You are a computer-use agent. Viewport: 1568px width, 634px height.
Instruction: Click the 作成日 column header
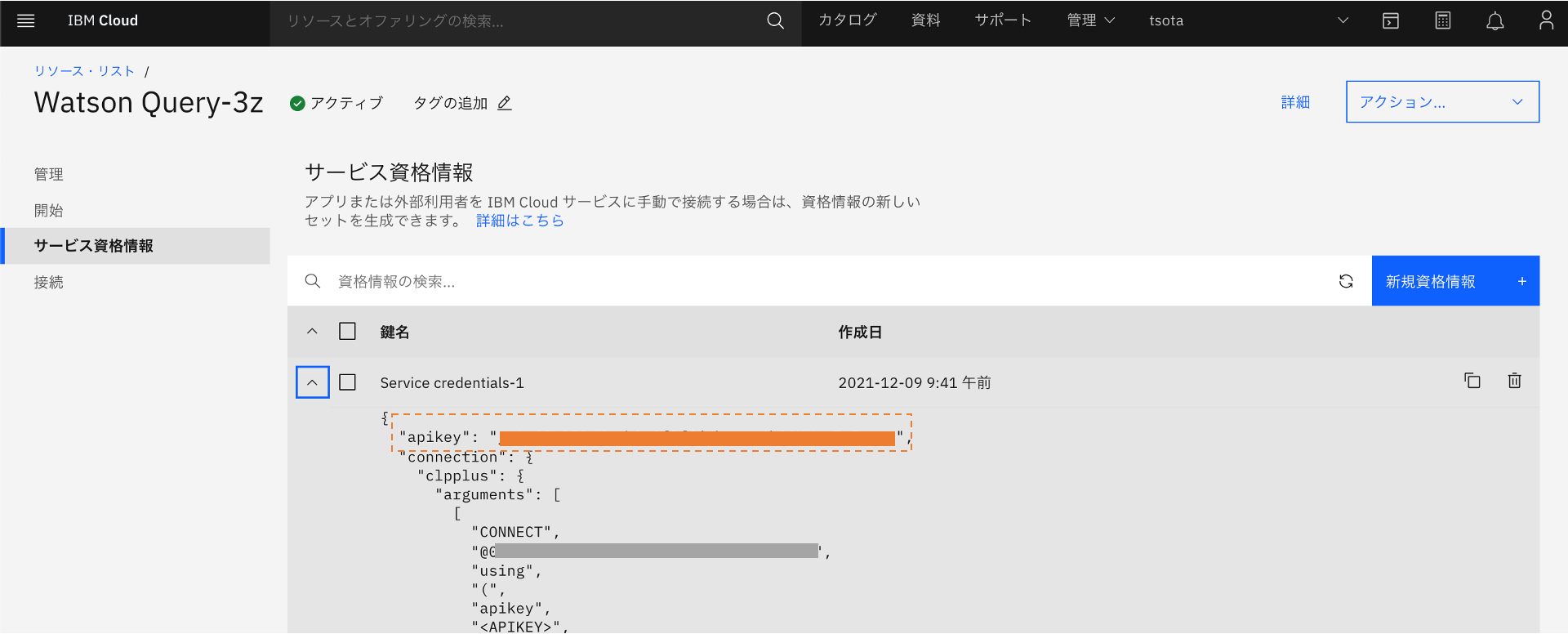tap(860, 332)
